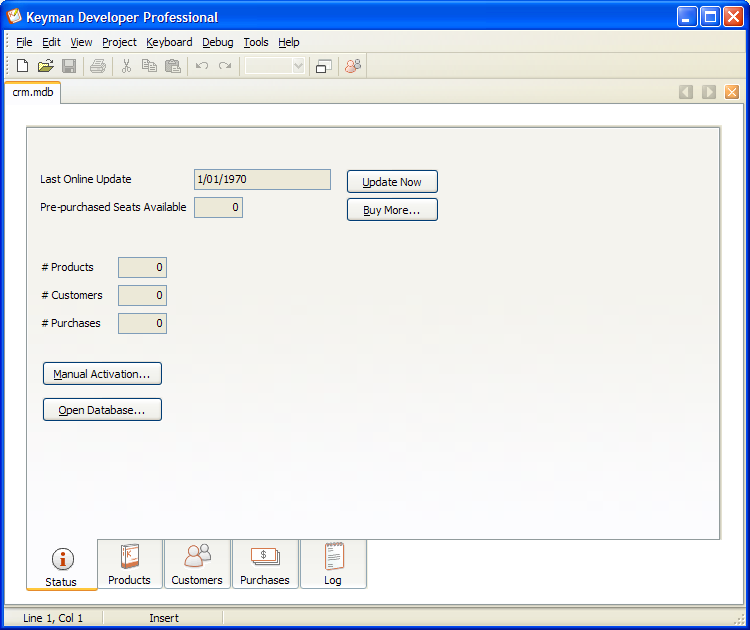This screenshot has height=630, width=750.
Task: Select the crm.mdb document tab
Action: pos(33,92)
